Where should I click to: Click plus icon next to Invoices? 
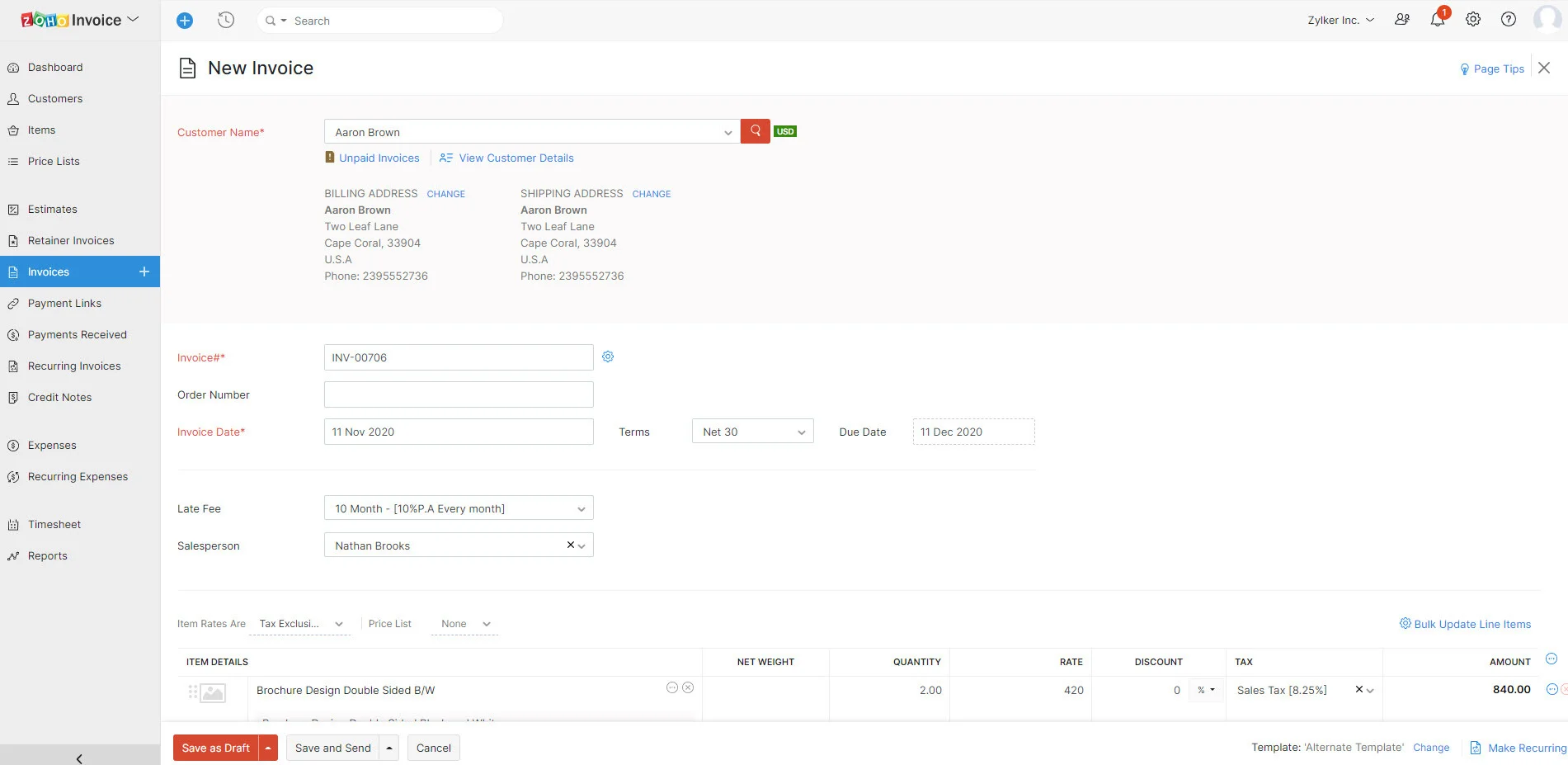pyautogui.click(x=144, y=272)
